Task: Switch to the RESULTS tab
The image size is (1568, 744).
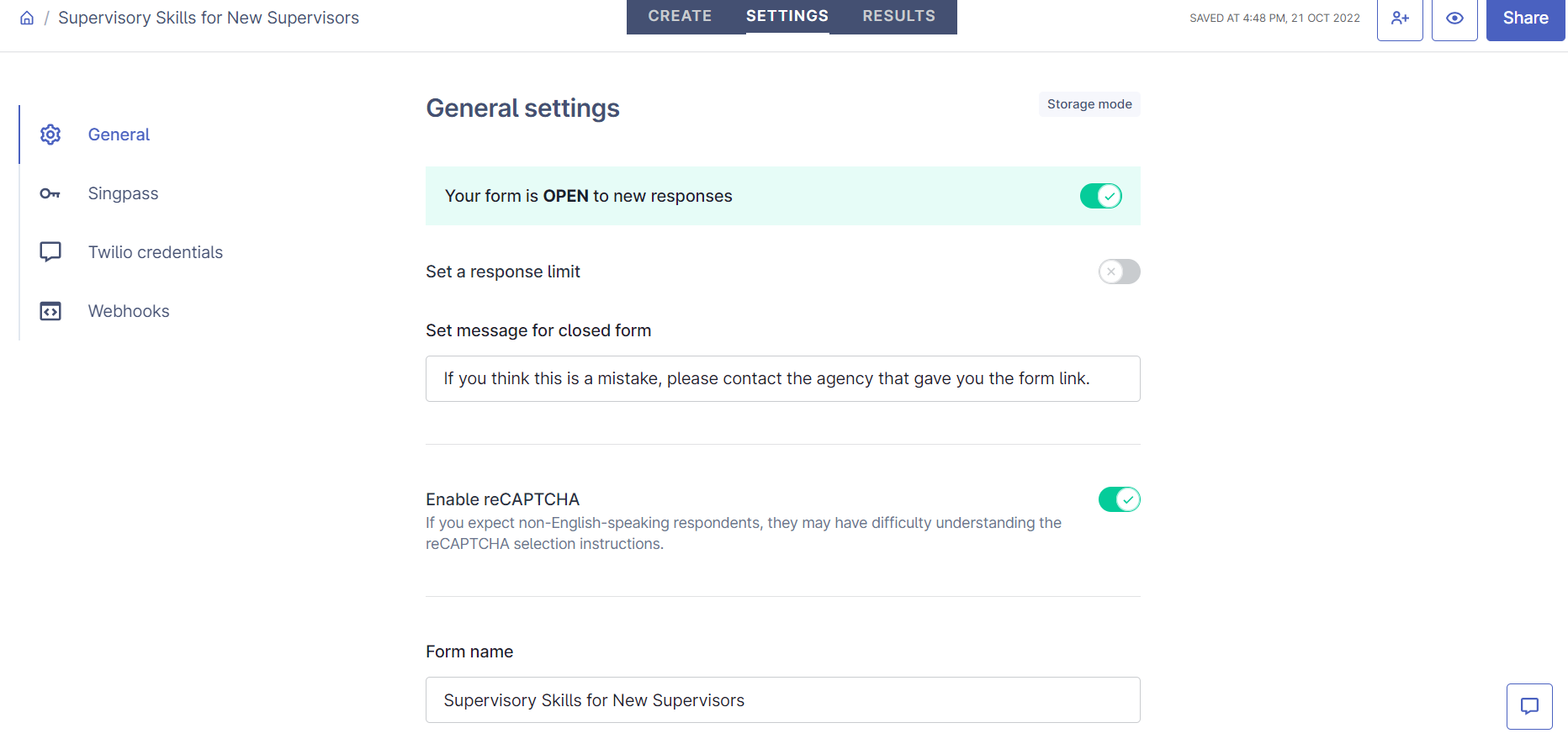Action: (898, 16)
